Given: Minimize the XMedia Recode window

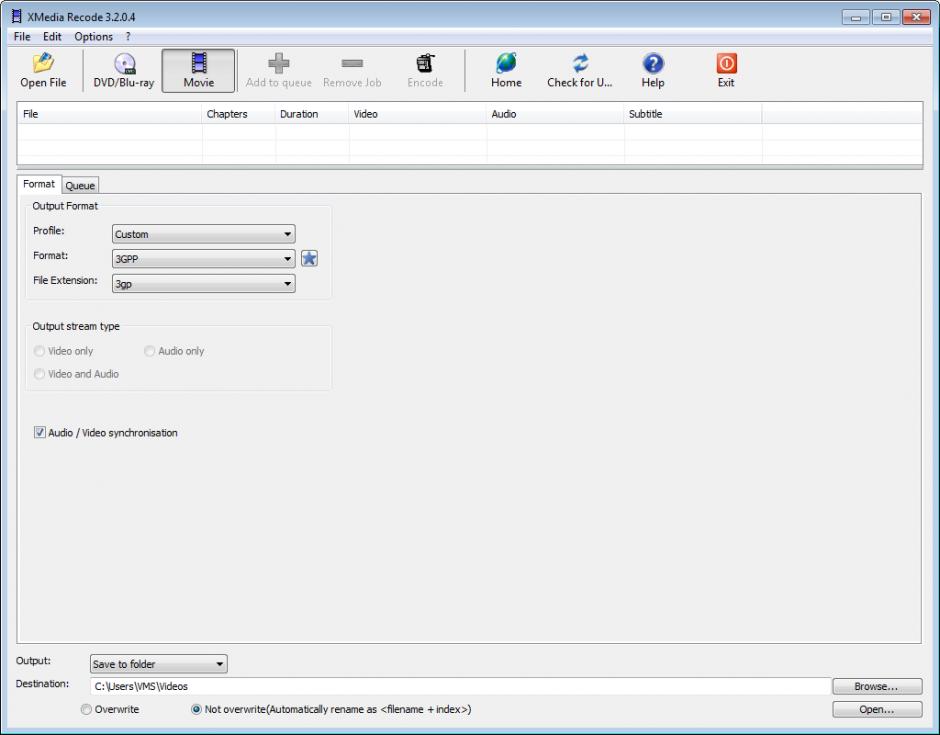Looking at the screenshot, I should tap(855, 17).
